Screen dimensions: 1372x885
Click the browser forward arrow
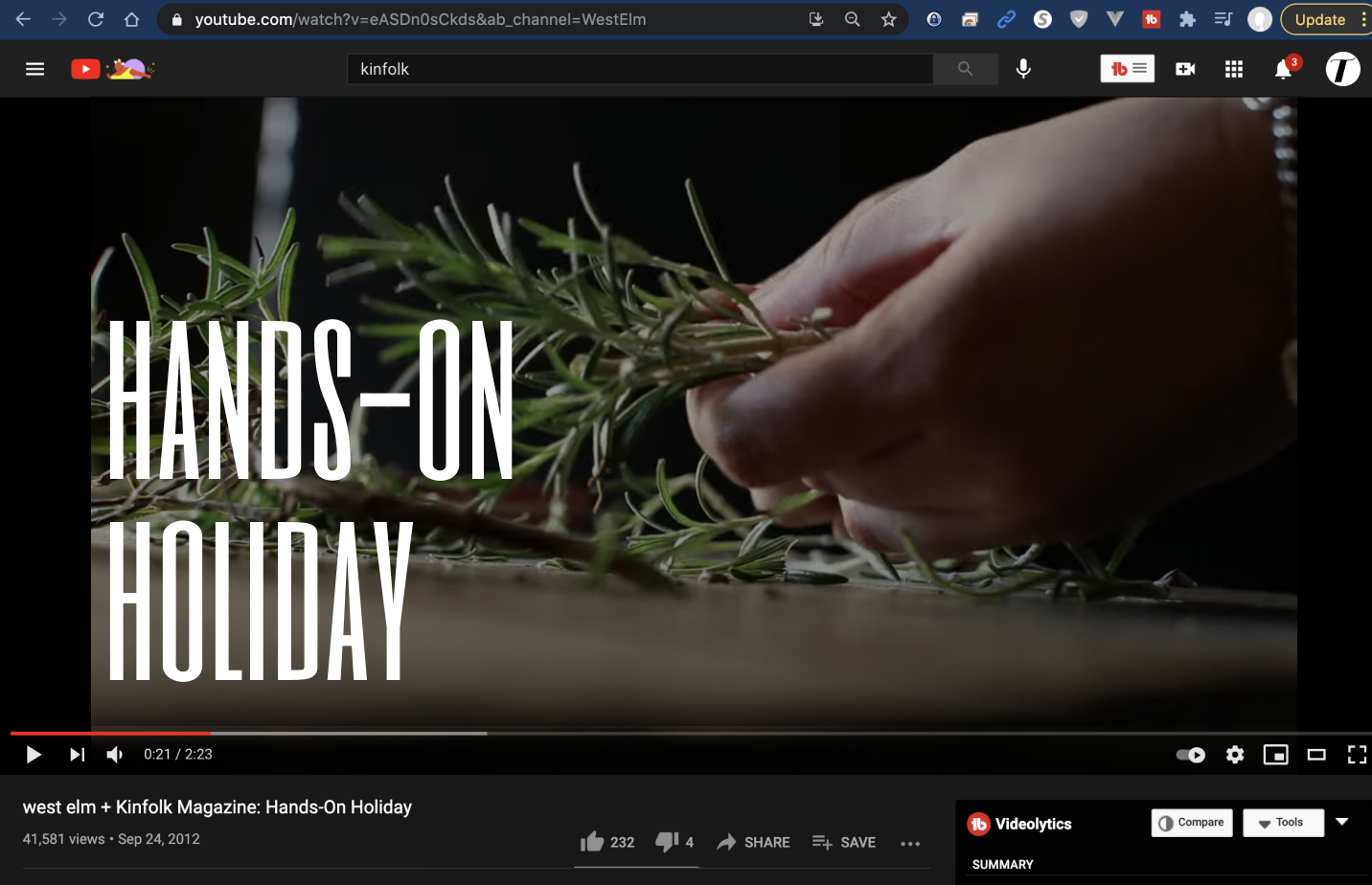tap(59, 19)
